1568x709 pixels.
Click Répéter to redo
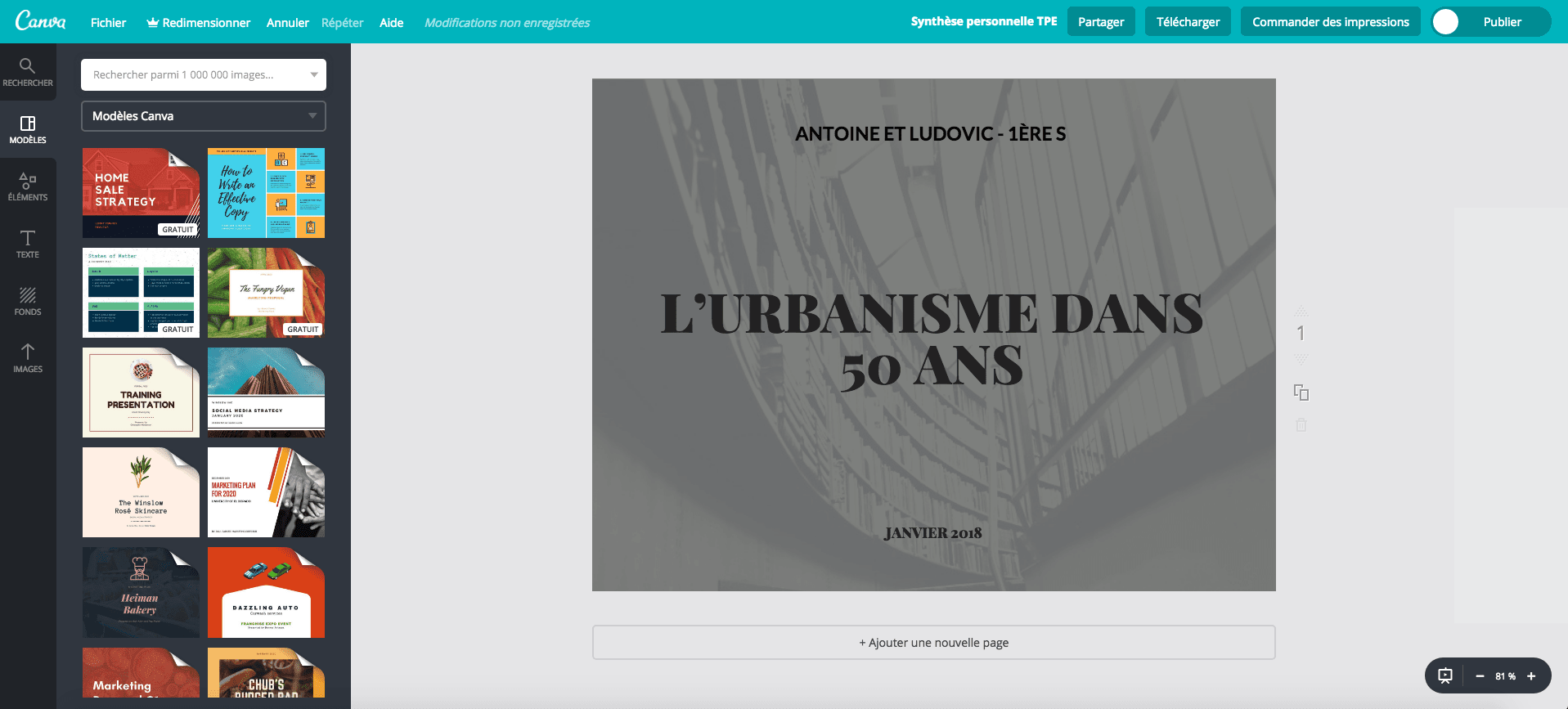point(342,23)
